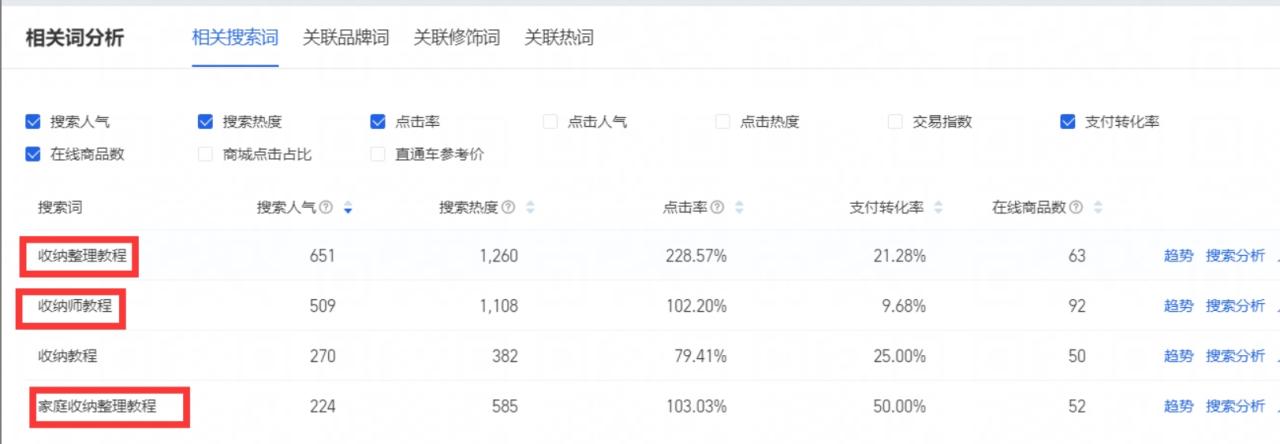Screen dimensions: 1280x444
Task: Open 趋势 for 收纳教程 row
Action: click(x=1179, y=356)
